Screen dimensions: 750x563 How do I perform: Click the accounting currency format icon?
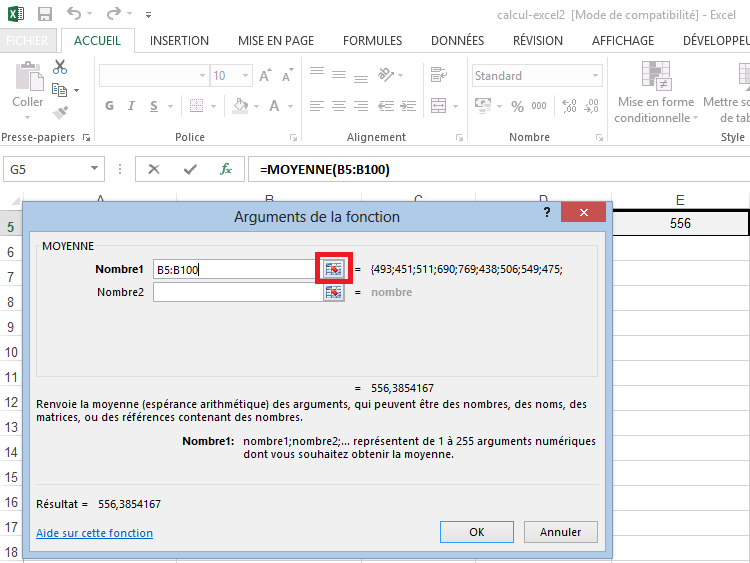click(x=483, y=106)
